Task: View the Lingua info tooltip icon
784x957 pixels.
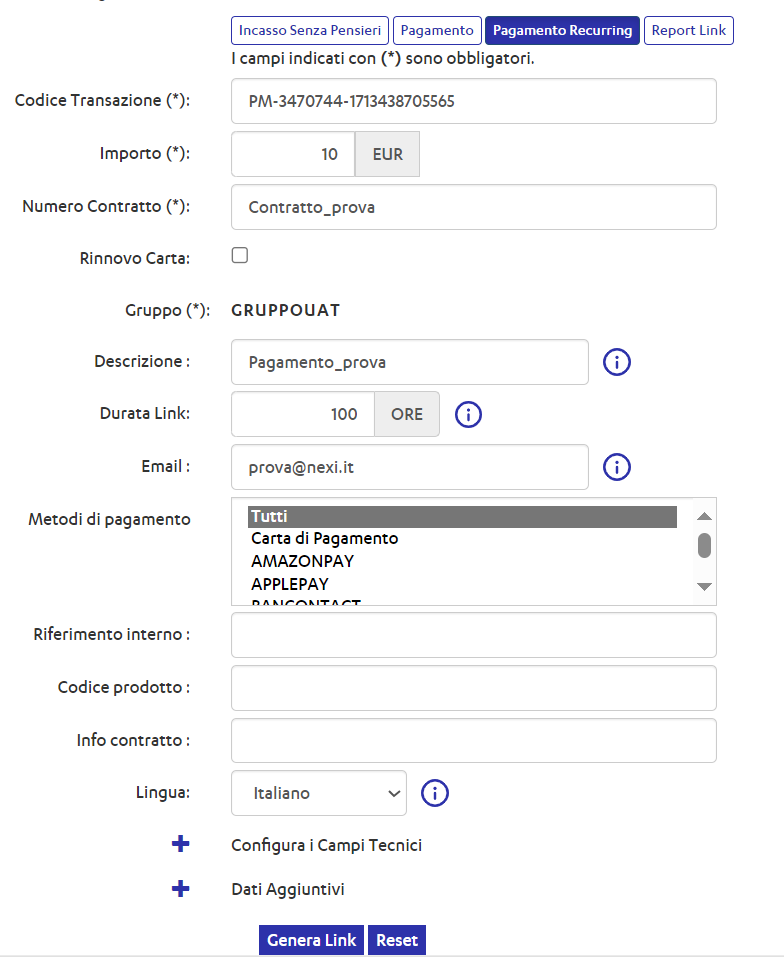Action: click(x=435, y=793)
